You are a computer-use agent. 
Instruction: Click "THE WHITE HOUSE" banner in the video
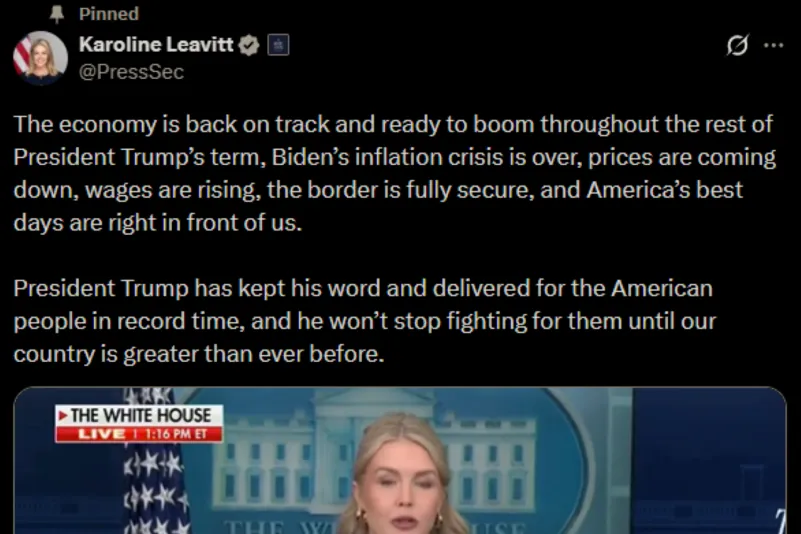pos(139,415)
